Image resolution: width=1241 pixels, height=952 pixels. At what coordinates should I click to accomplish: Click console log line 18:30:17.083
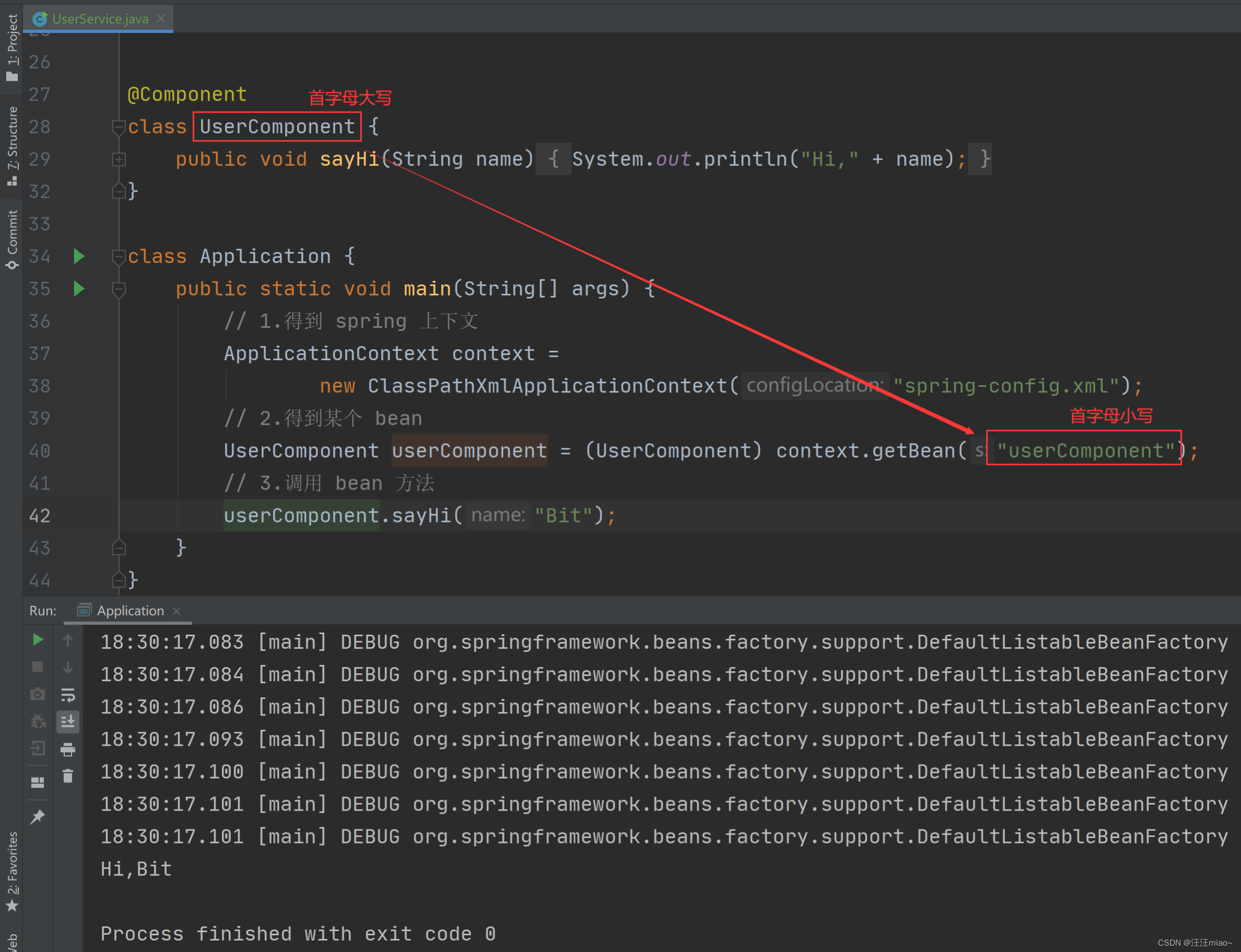(x=664, y=642)
